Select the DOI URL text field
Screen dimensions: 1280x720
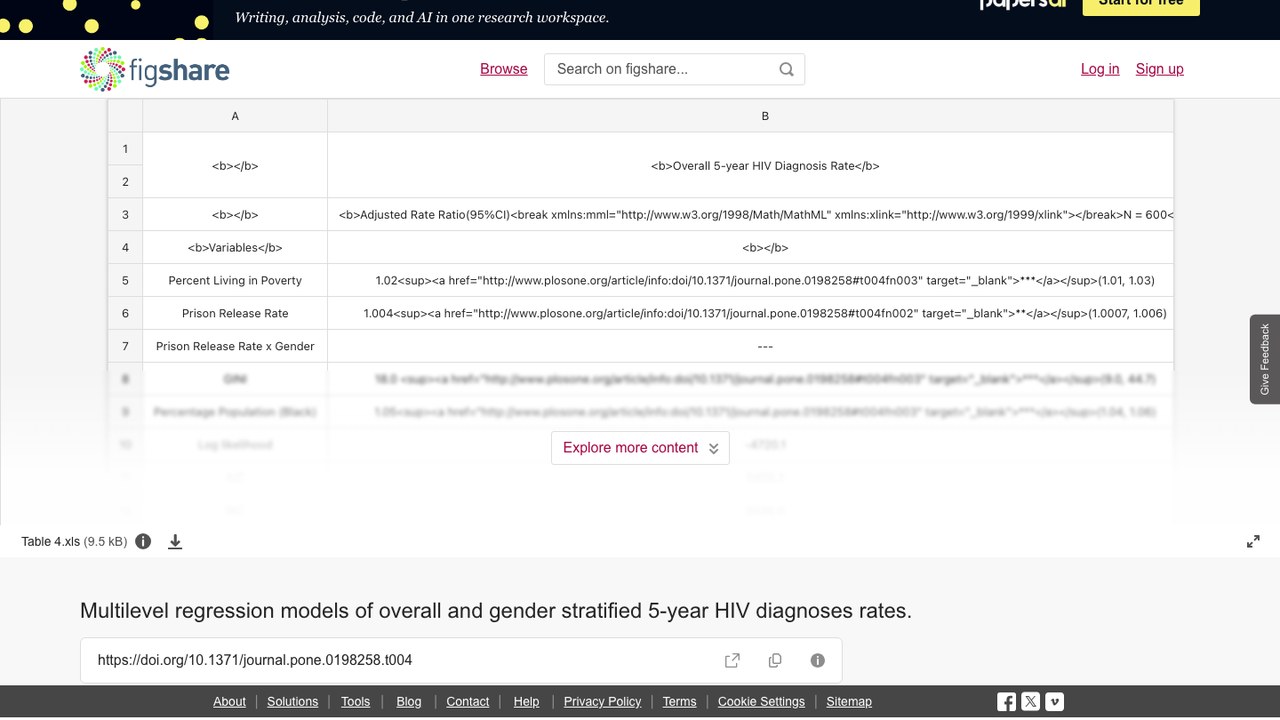[461, 660]
